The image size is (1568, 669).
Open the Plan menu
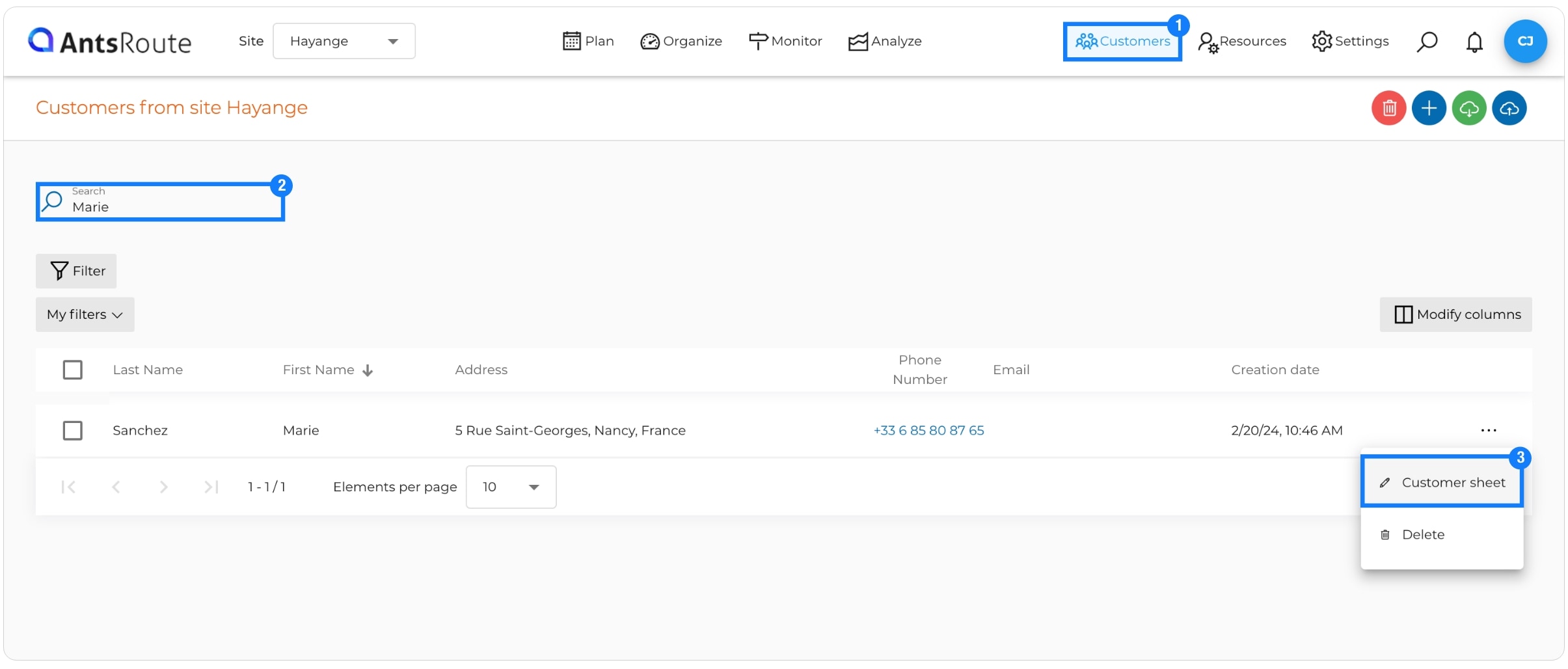(x=588, y=41)
